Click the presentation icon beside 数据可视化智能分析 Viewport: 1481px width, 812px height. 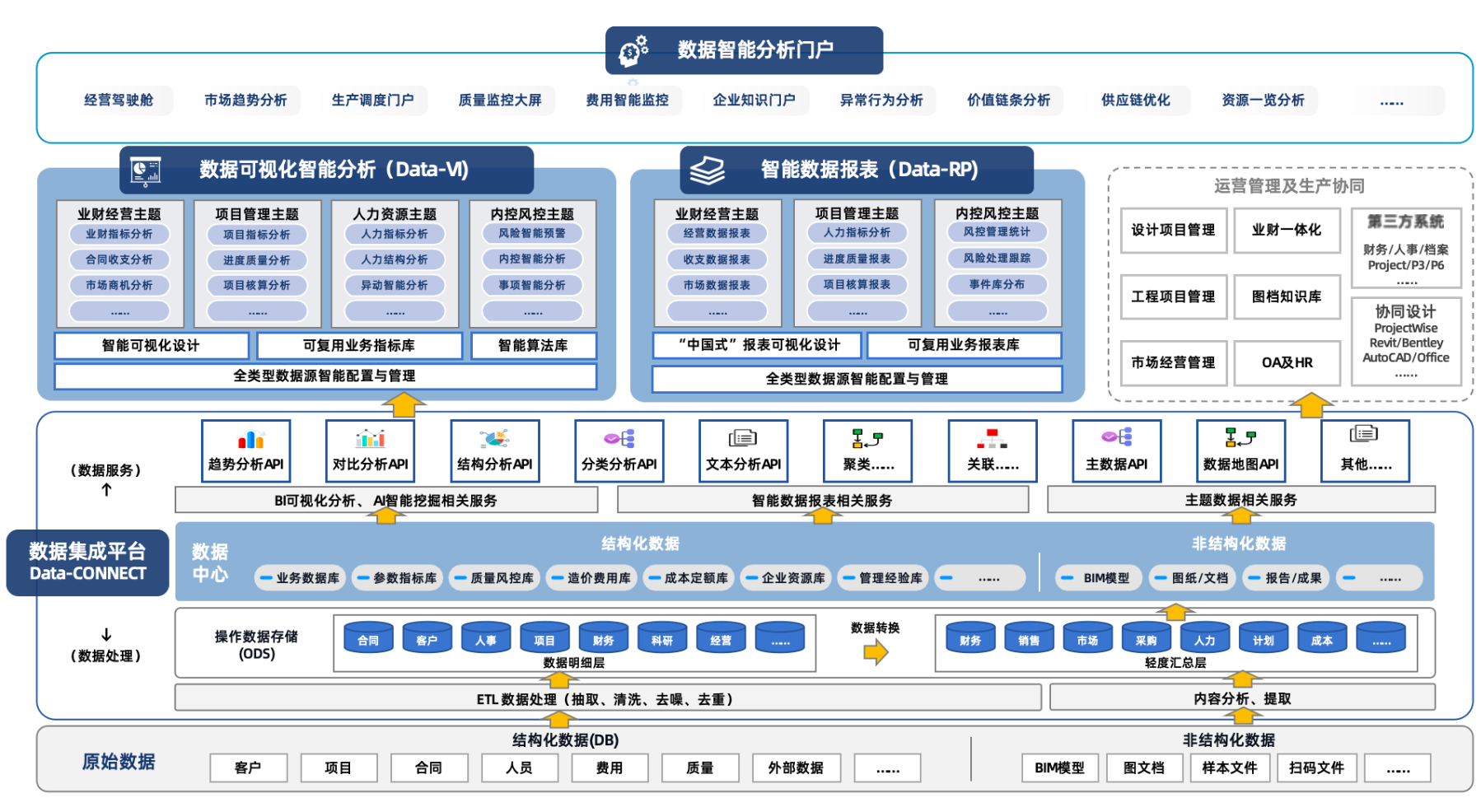(x=147, y=170)
